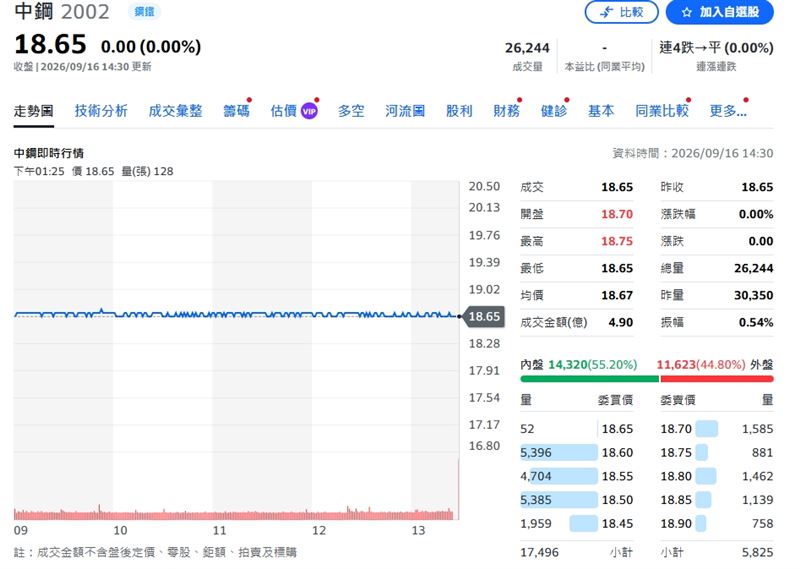
Task: Click the 11 o'clock x-axis label
Action: pos(219,531)
